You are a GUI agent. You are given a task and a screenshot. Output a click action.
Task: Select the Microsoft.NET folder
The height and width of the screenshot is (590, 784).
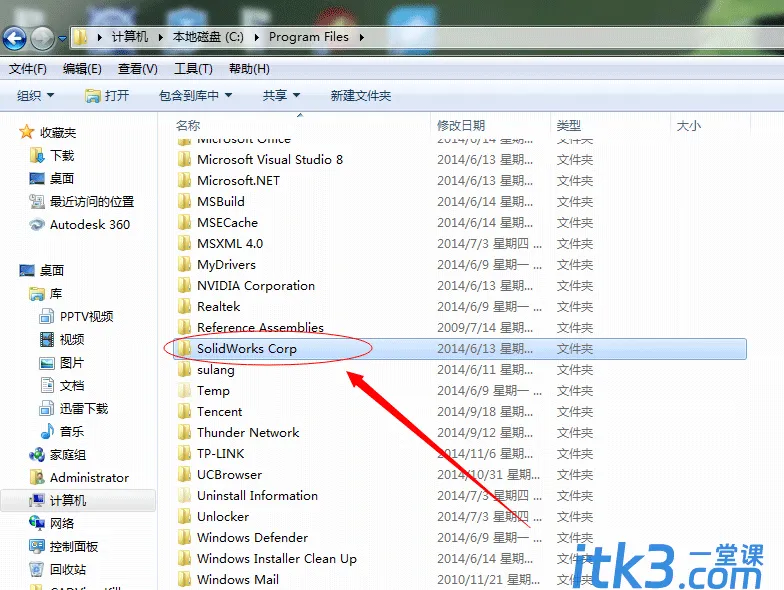pyautogui.click(x=238, y=180)
